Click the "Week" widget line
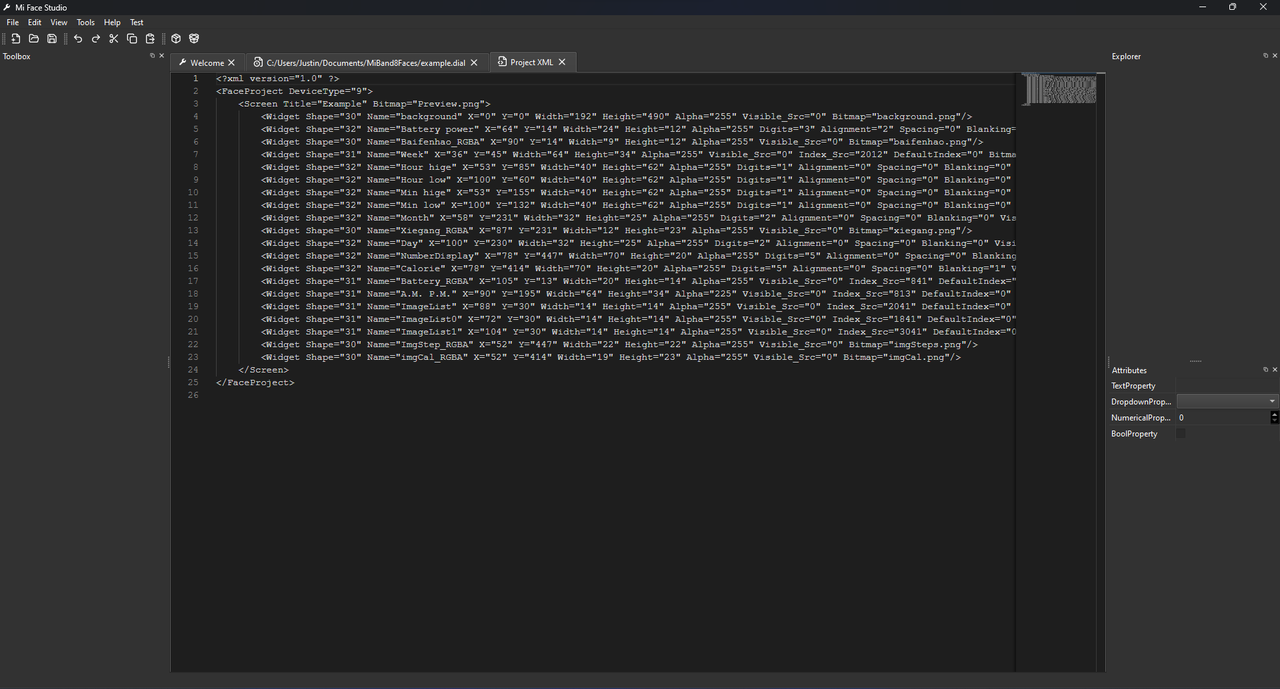Viewport: 1280px width, 689px height. coord(638,155)
